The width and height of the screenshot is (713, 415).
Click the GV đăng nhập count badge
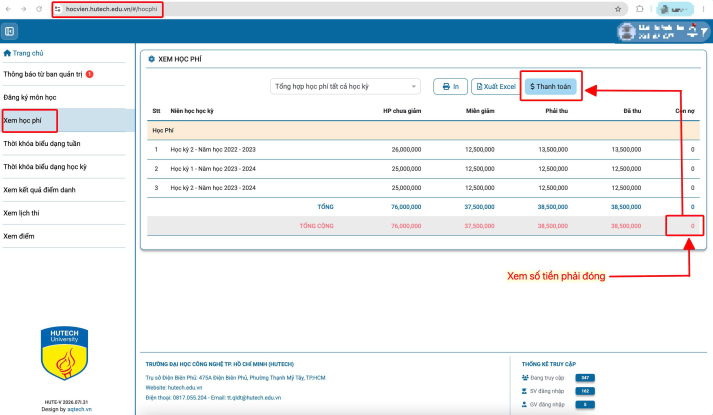585,405
